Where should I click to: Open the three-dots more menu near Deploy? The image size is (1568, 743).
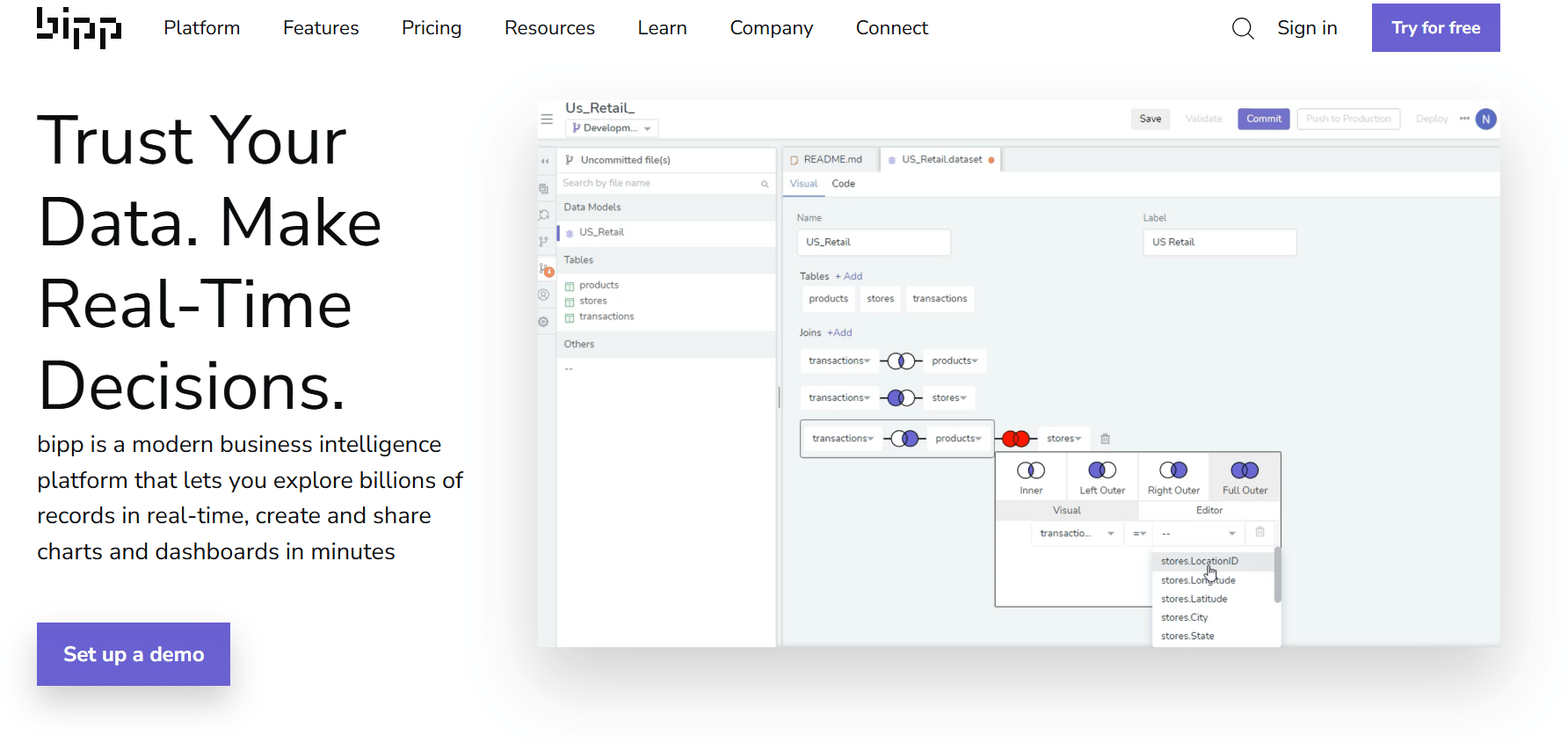[1464, 119]
